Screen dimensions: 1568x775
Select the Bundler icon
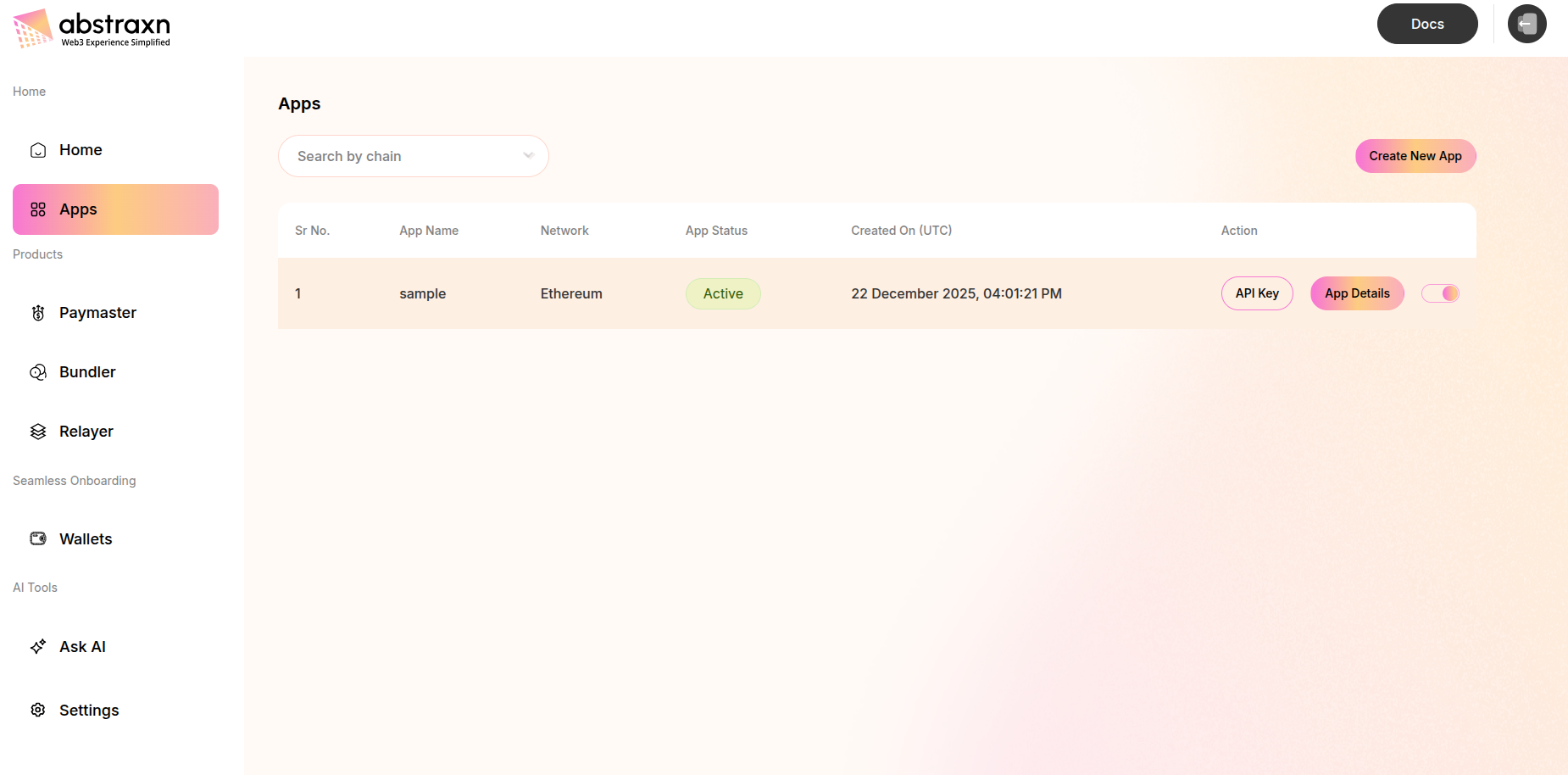[37, 371]
